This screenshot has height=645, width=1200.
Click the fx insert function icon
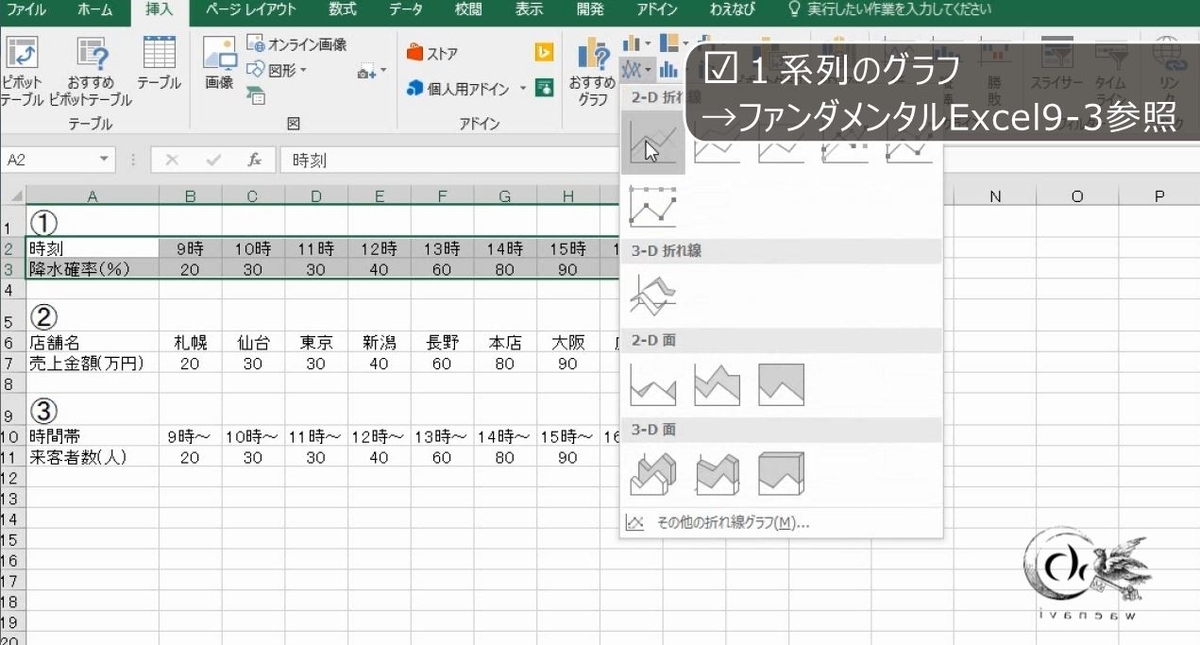coord(255,160)
